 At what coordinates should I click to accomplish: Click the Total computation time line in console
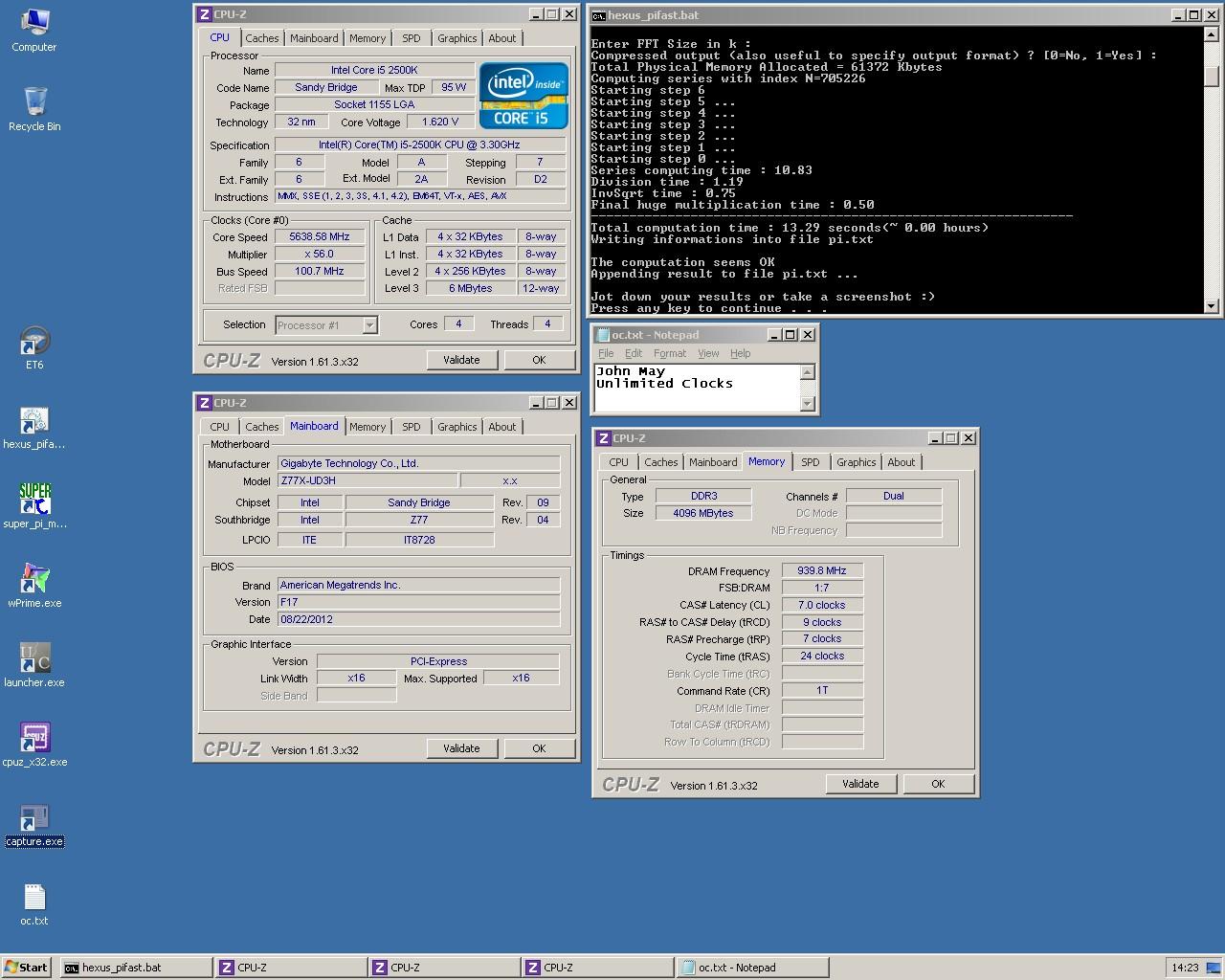coord(790,228)
